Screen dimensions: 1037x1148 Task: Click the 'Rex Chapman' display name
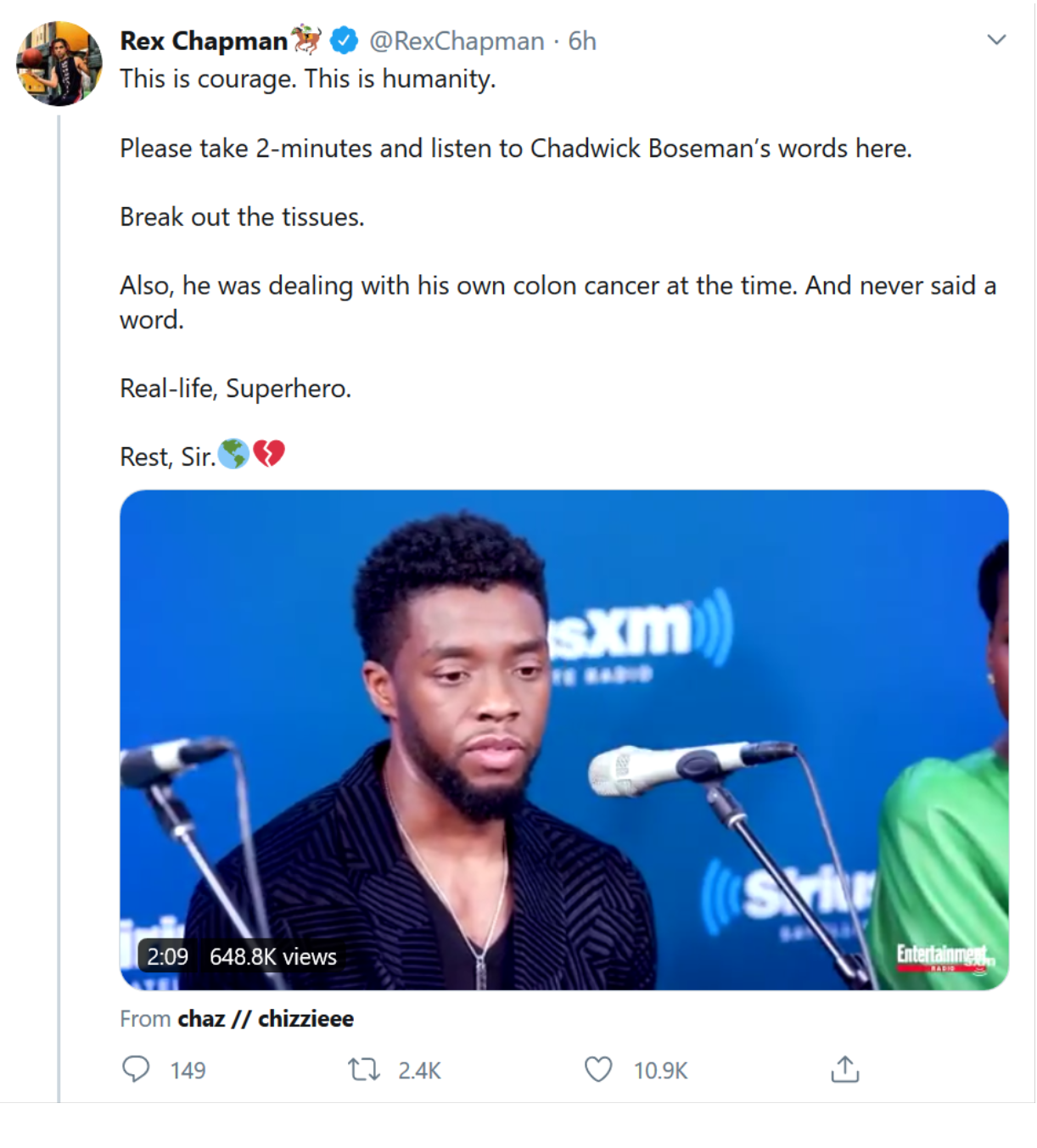(204, 41)
